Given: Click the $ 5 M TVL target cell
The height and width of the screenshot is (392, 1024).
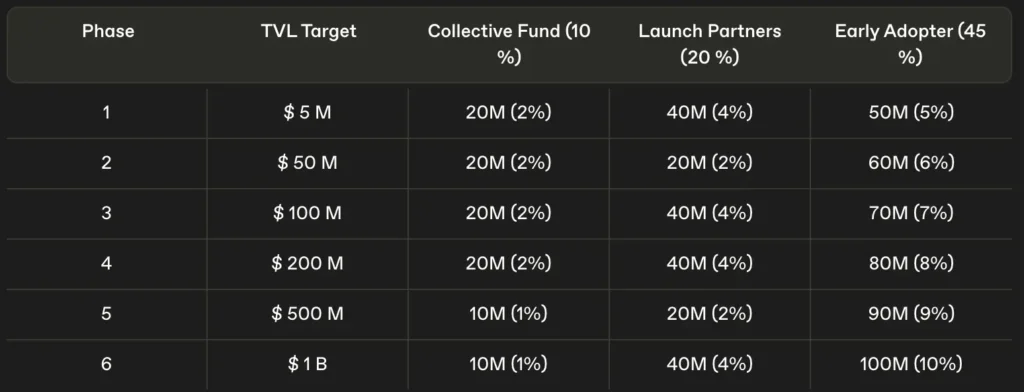Looking at the screenshot, I should 308,113.
